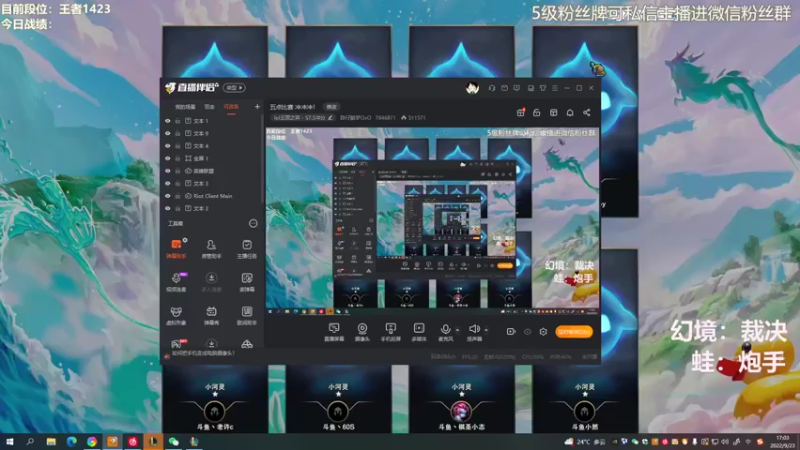
Task: Open the hamburger main menu in title bar
Action: click(555, 88)
